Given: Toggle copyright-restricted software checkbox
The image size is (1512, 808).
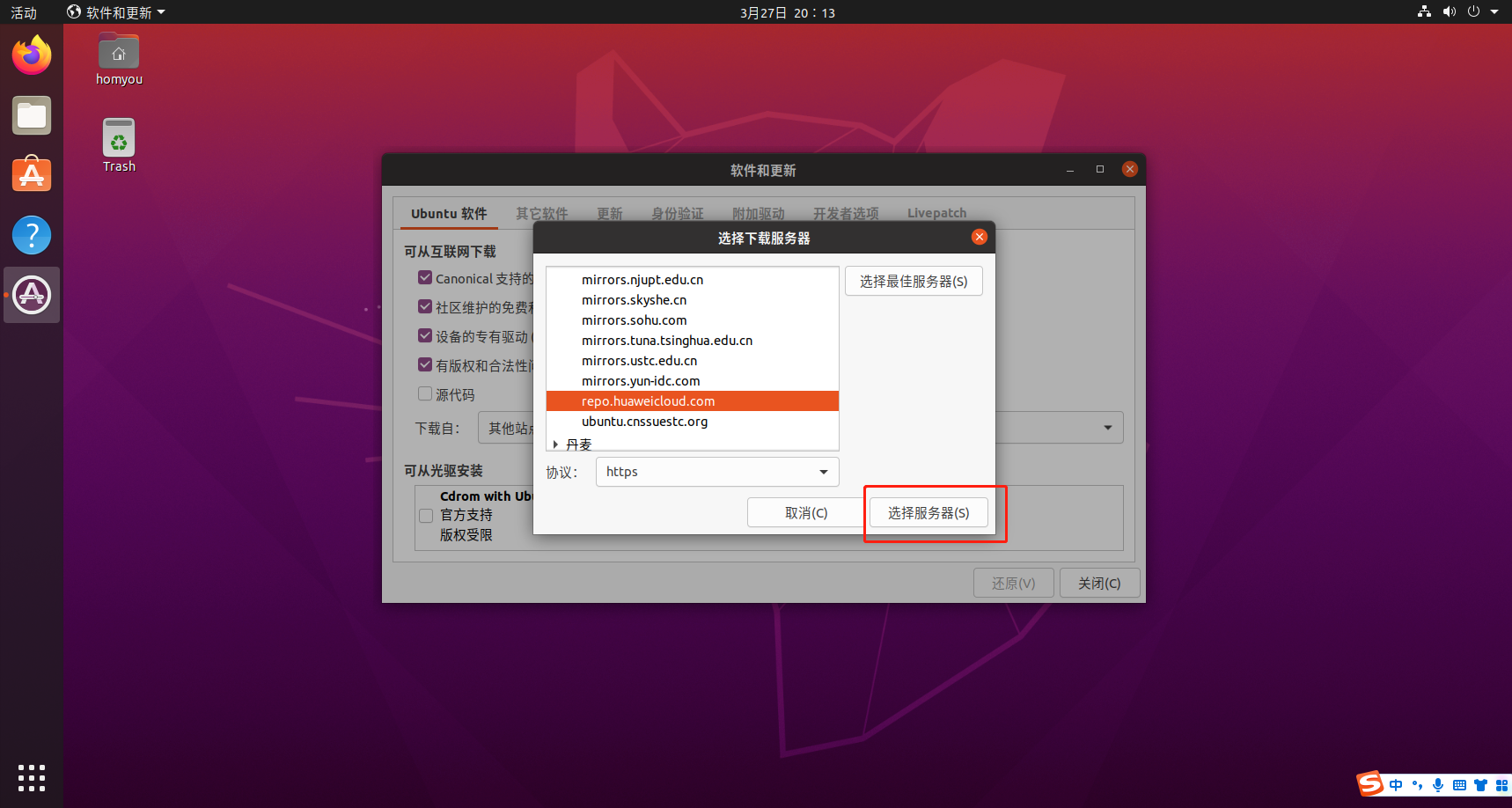Looking at the screenshot, I should click(425, 364).
